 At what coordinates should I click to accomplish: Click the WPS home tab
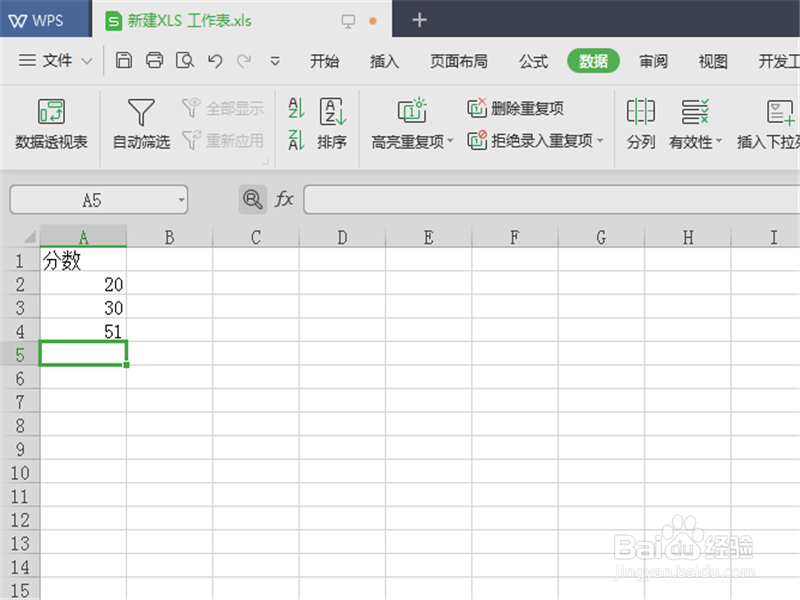click(45, 19)
